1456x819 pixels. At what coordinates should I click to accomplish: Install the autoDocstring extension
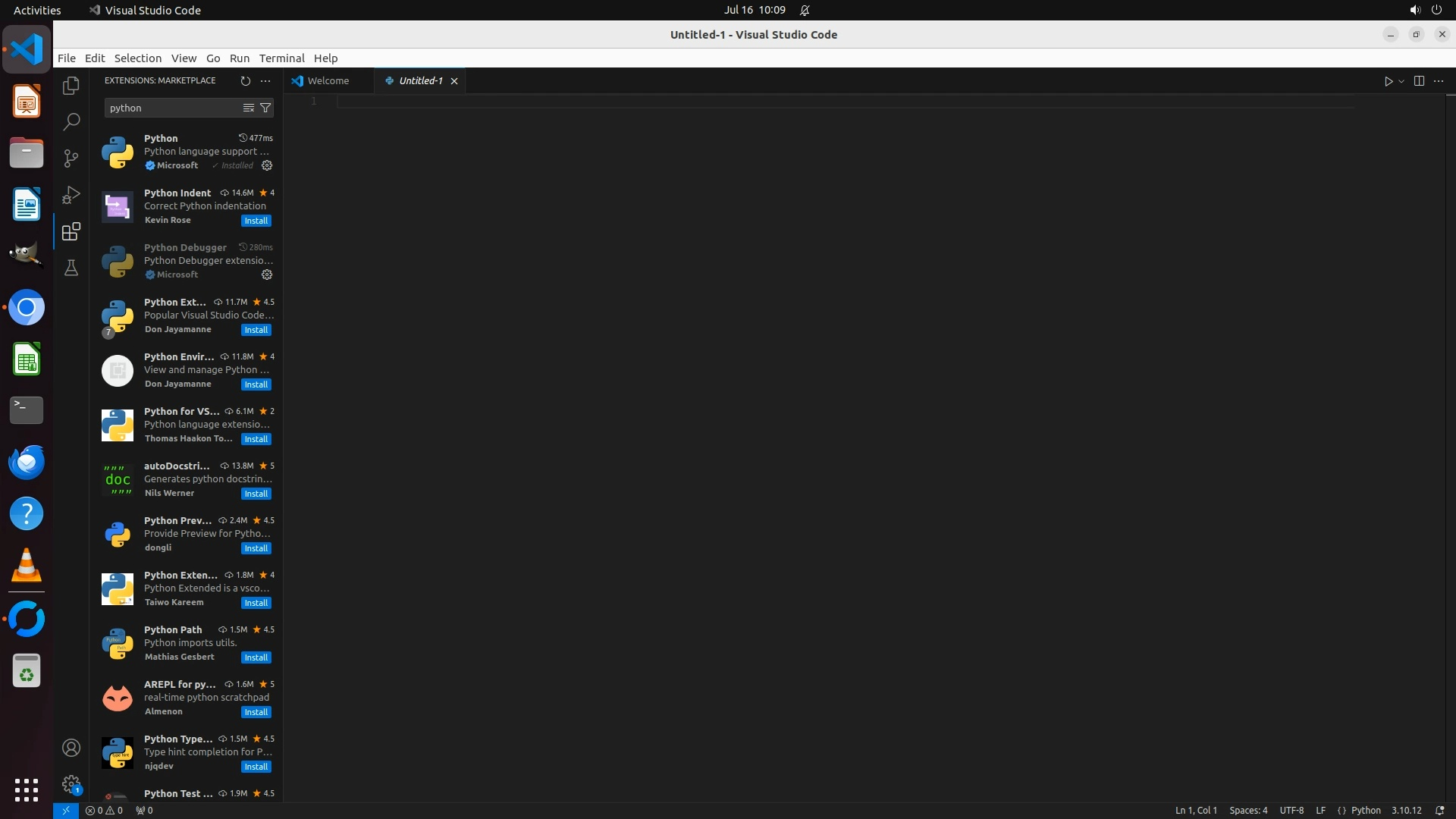[x=256, y=494]
